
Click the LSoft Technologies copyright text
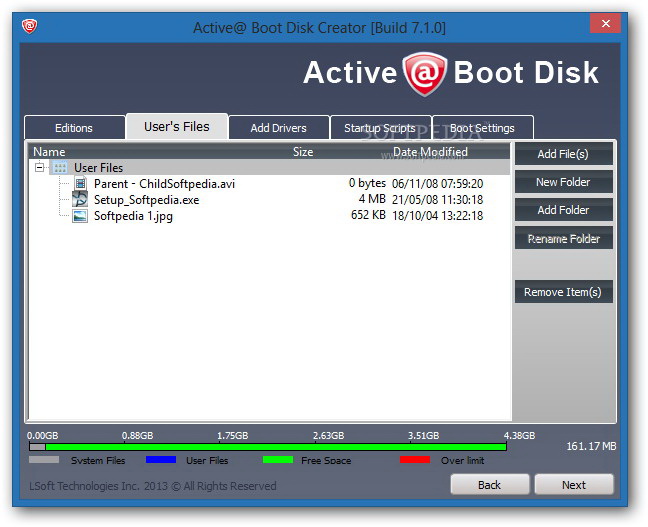tap(152, 486)
